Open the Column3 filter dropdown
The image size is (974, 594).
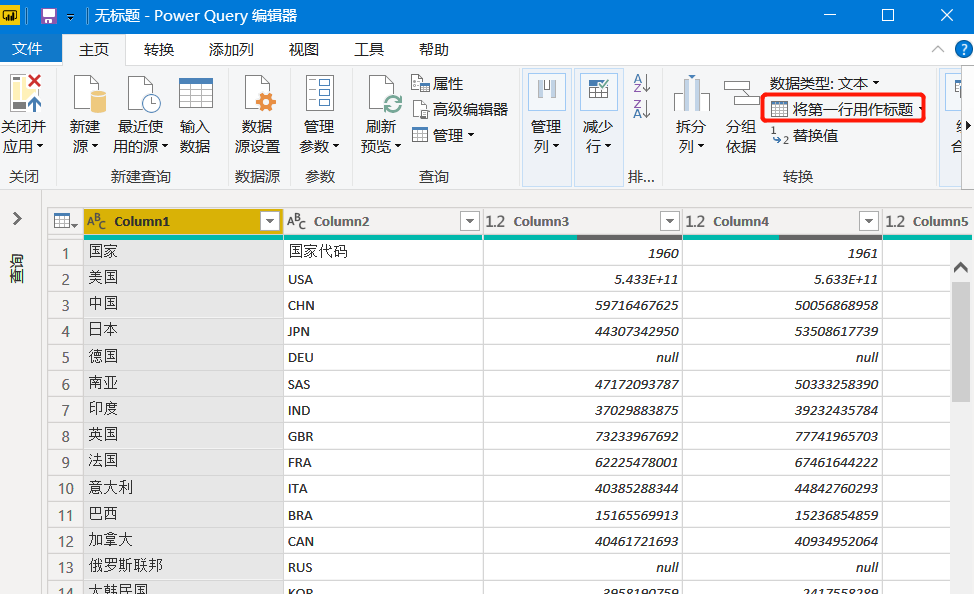[x=670, y=221]
